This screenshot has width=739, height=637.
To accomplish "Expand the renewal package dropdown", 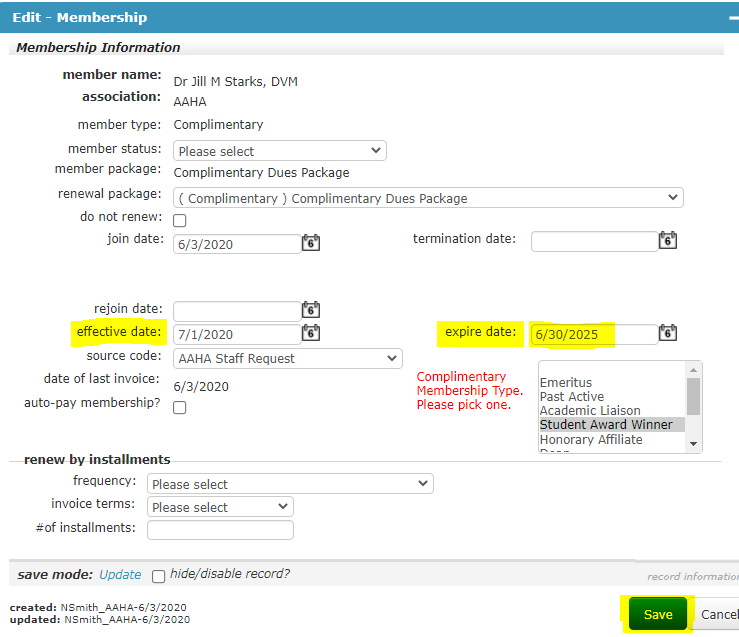I will coord(428,198).
